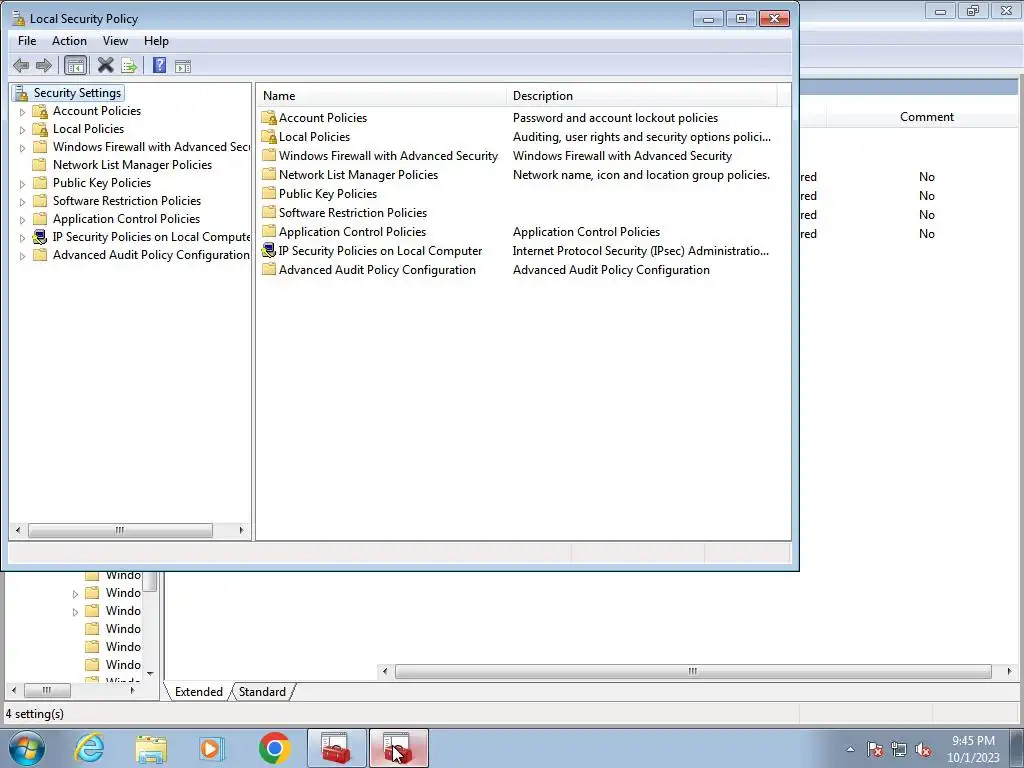The image size is (1024, 768).
Task: Click the network connection tray icon
Action: coord(899,750)
